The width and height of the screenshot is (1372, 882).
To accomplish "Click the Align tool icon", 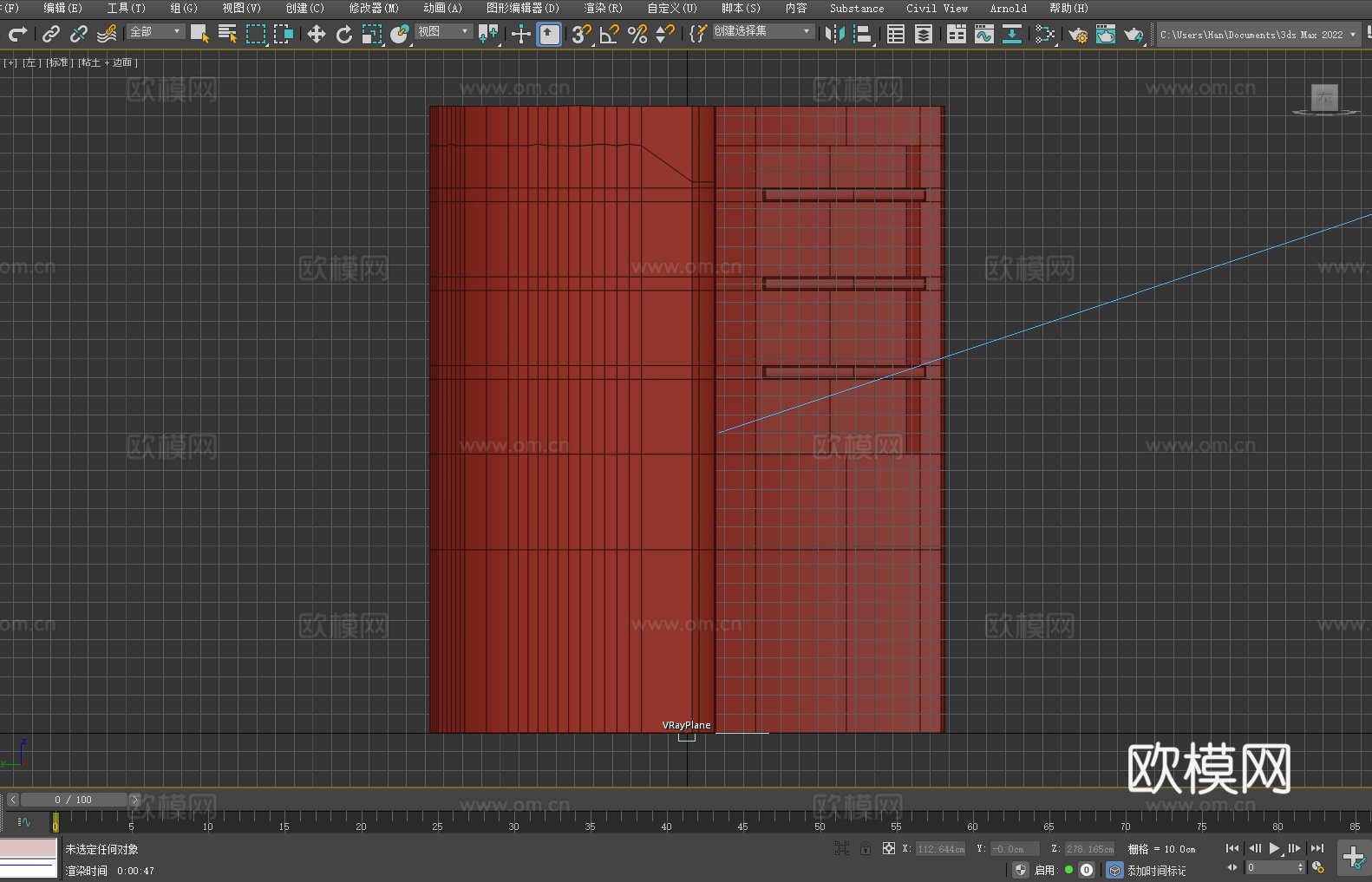I will (863, 34).
